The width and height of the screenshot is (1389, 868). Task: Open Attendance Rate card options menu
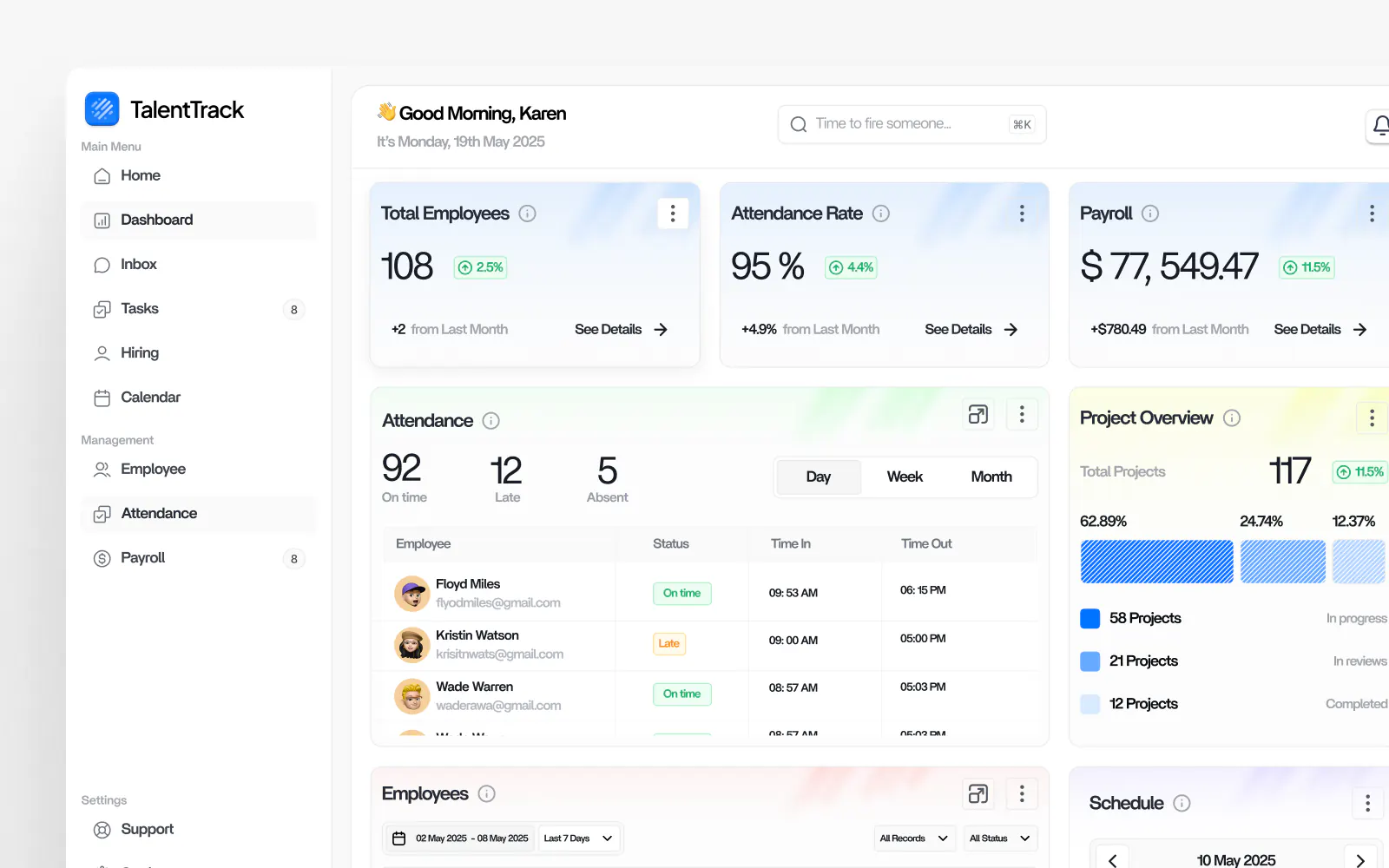tap(1022, 214)
